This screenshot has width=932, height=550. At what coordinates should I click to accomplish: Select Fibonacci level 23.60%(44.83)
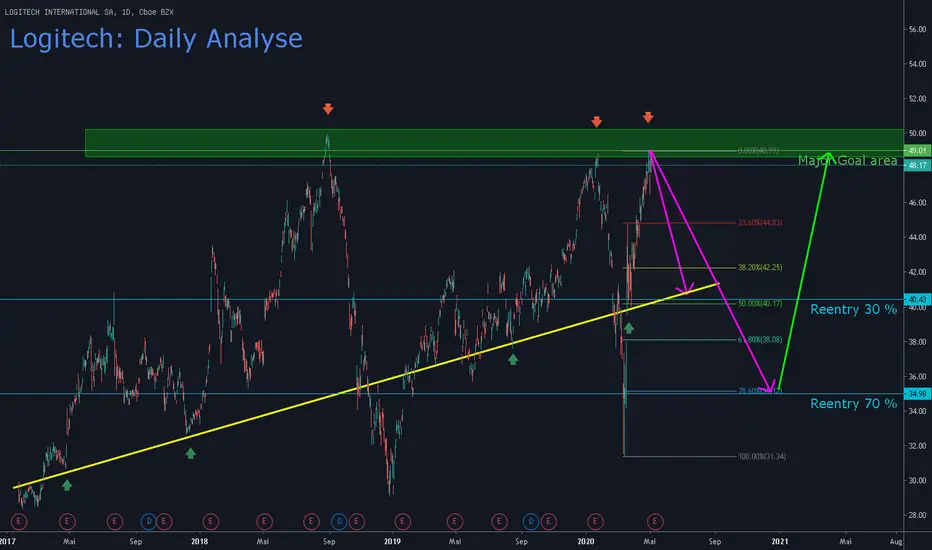point(760,223)
